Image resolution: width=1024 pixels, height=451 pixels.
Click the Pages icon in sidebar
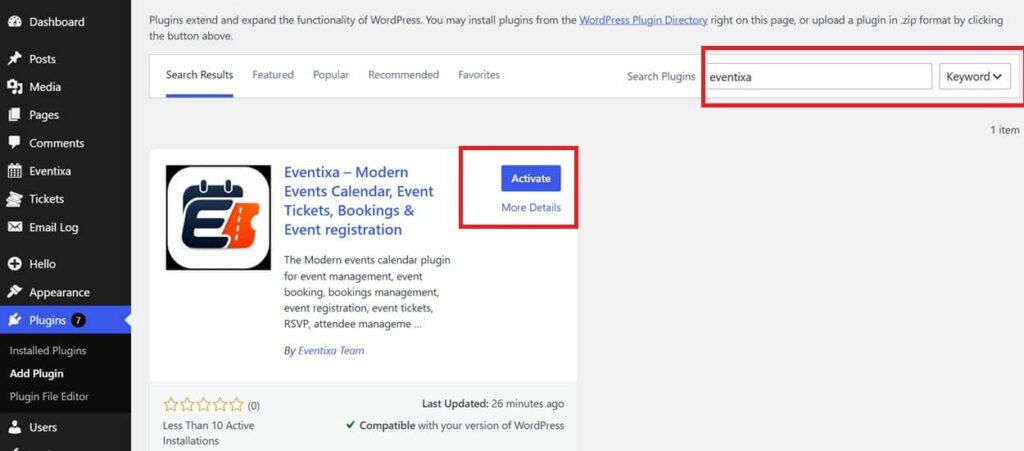[x=14, y=115]
